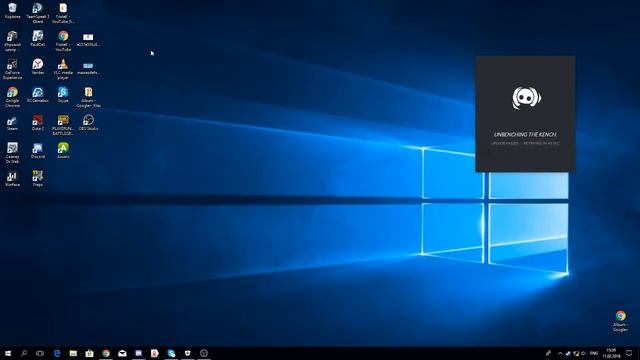The height and width of the screenshot is (360, 640).
Task: Launch Microsoft Edge from the taskbar
Action: coord(57,353)
